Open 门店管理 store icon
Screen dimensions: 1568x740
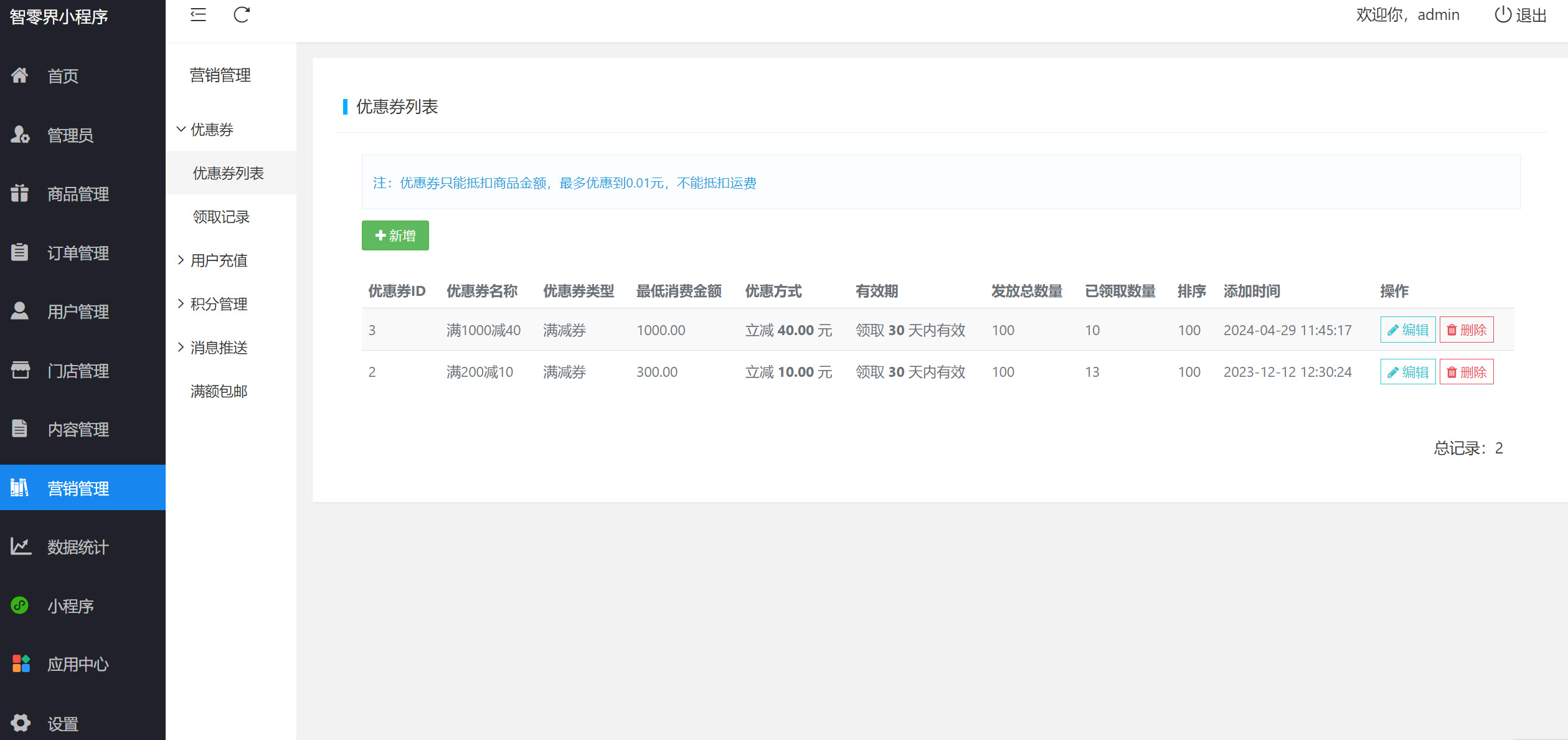20,371
